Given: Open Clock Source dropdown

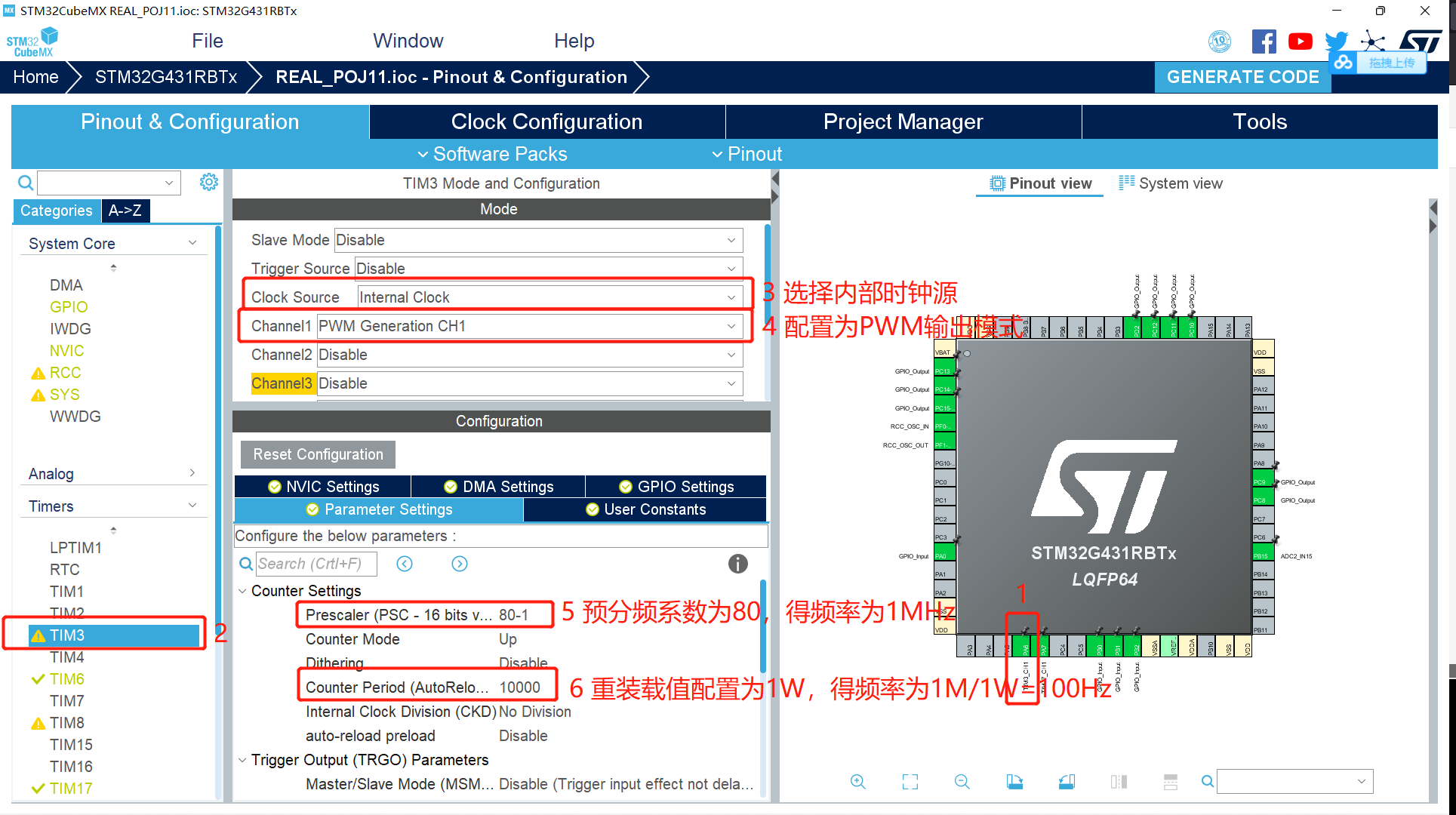Looking at the screenshot, I should 731,297.
